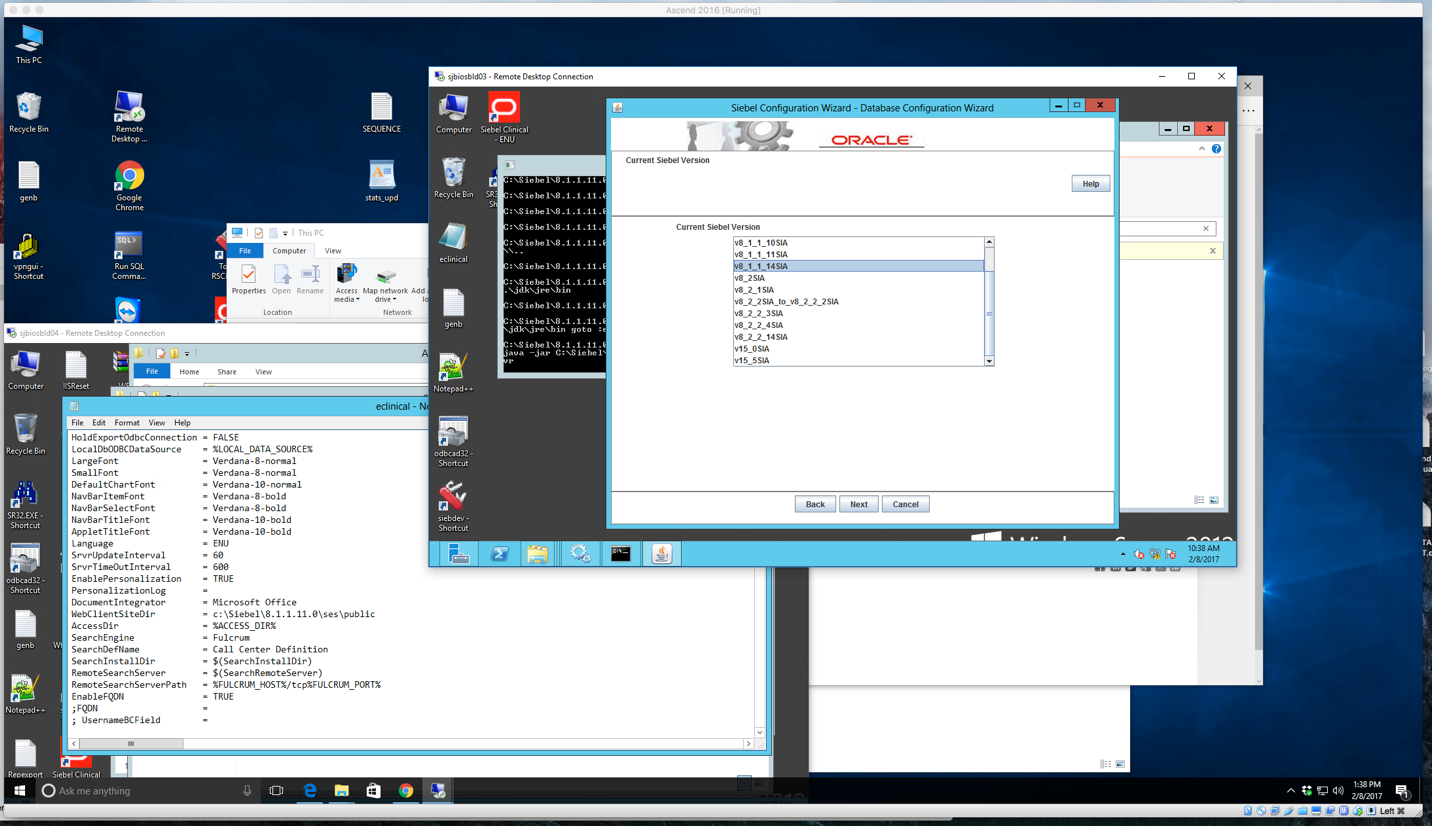Select the SEQUENCE file on host desktop
Viewport: 1432px width, 826px height.
pyautogui.click(x=381, y=112)
